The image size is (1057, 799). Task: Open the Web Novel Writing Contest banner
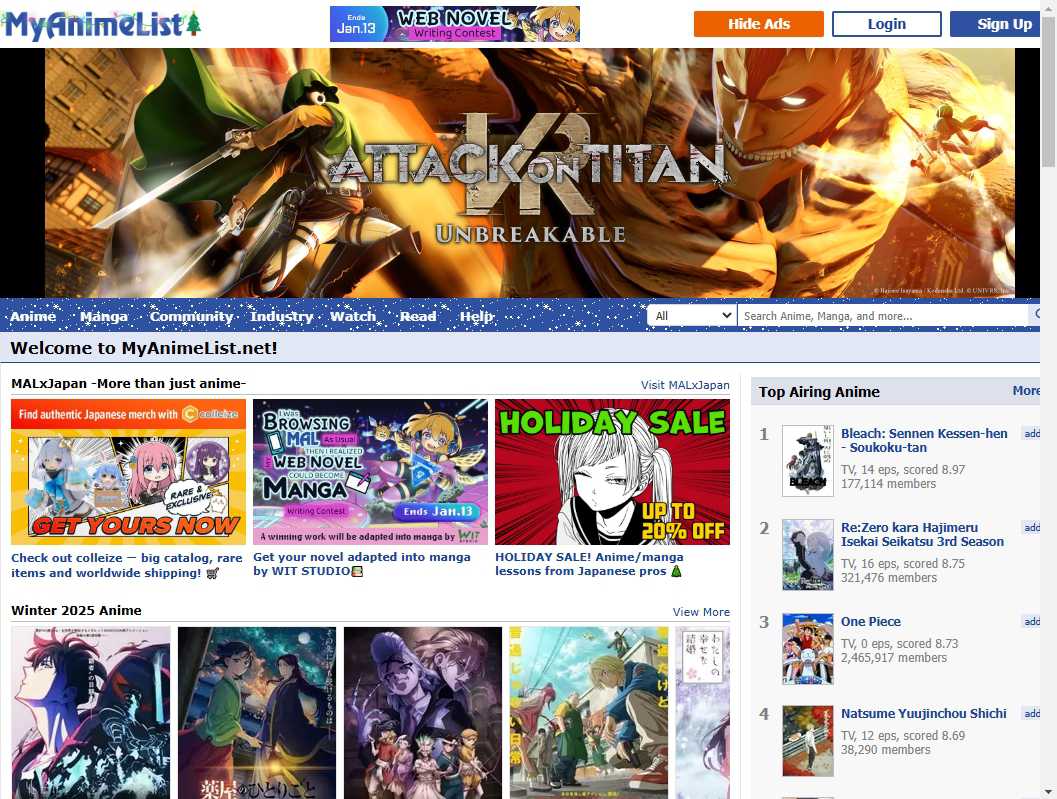coord(454,24)
